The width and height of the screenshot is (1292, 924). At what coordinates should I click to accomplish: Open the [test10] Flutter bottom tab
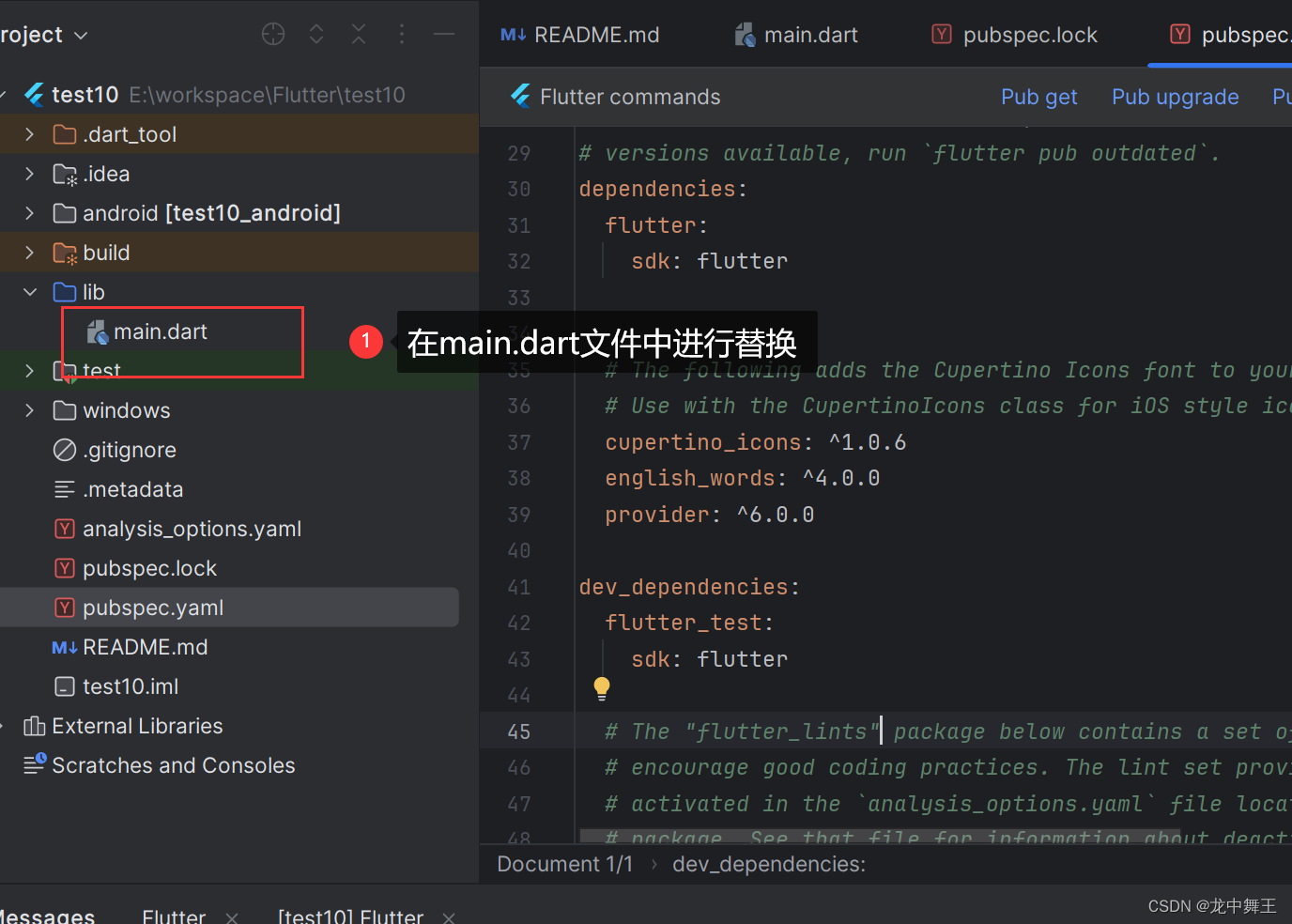(x=350, y=916)
